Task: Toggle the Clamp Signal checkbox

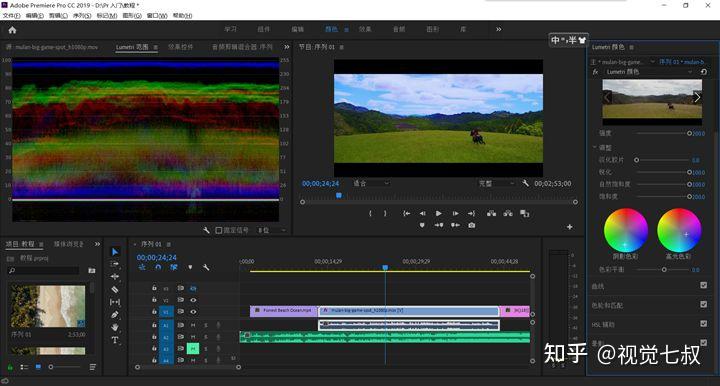Action: [219, 230]
